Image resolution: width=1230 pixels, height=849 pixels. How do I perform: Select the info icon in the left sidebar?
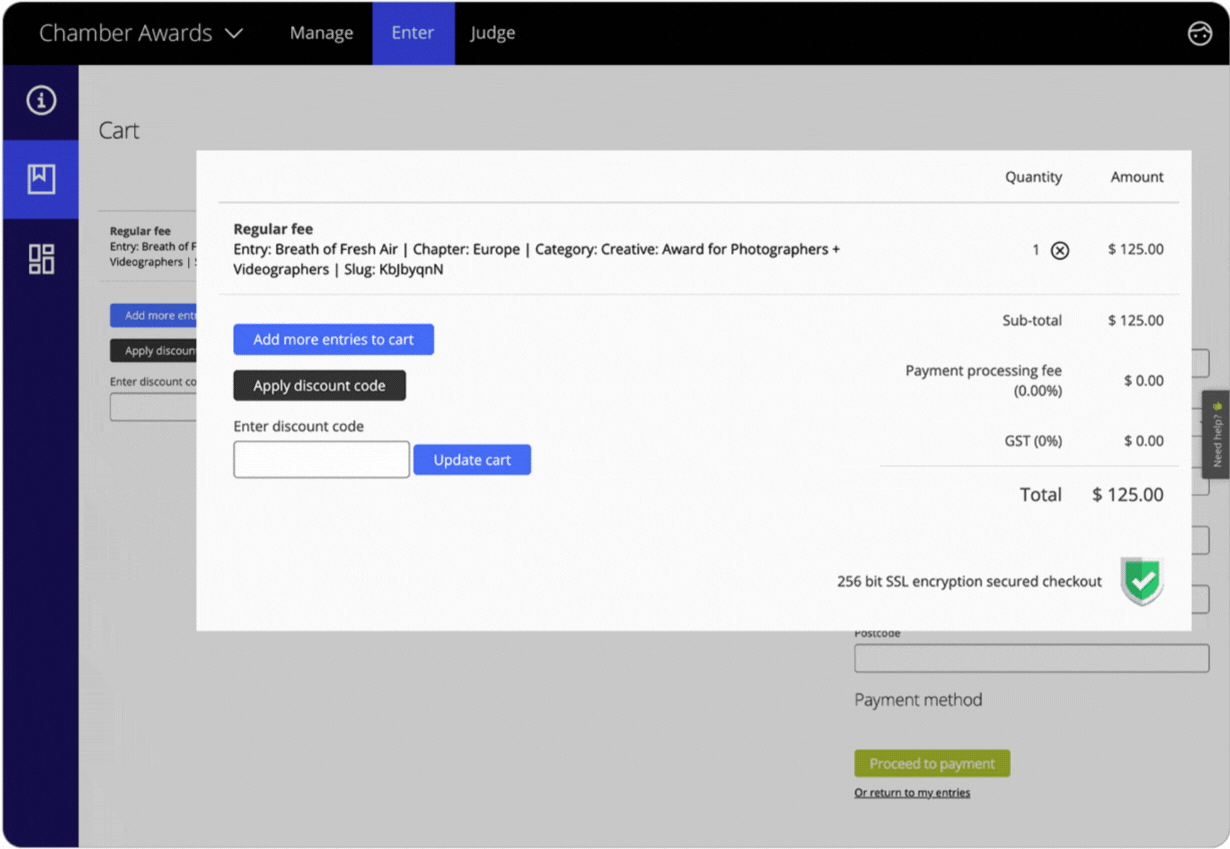tap(41, 101)
